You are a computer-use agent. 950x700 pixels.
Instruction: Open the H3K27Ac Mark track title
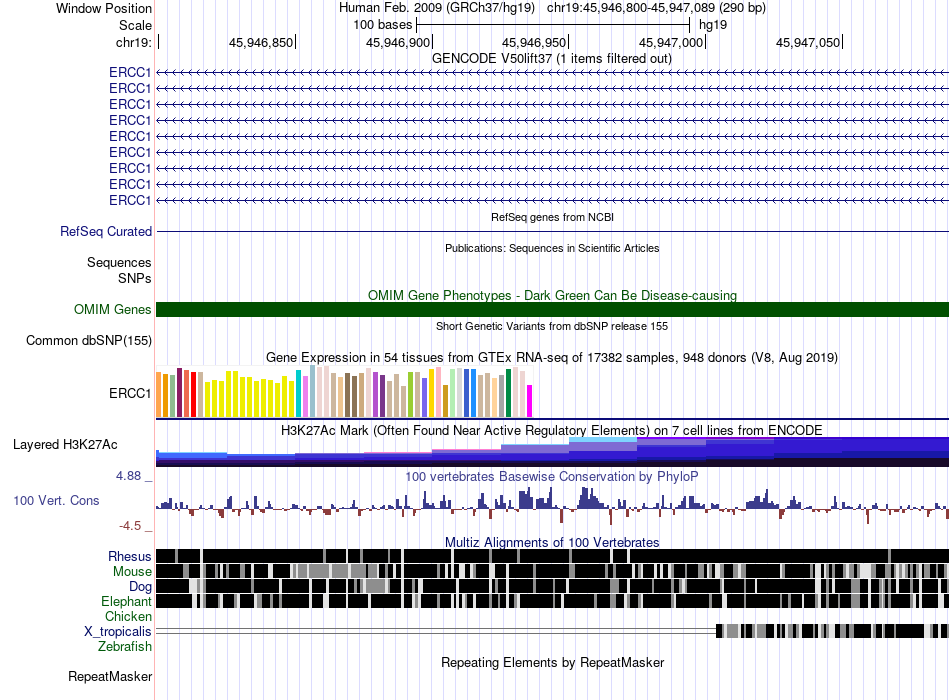click(x=552, y=430)
